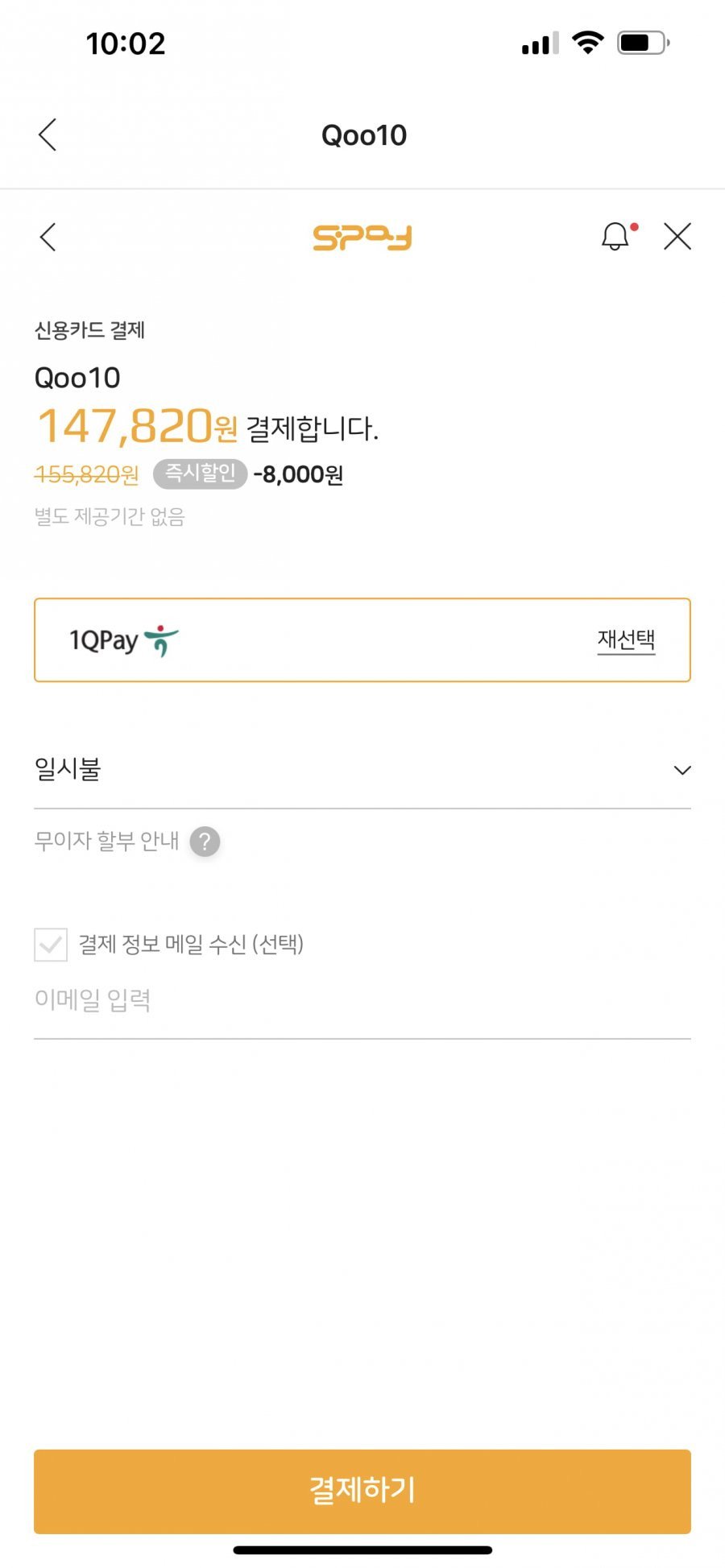Focus the 이메일 입력 field
725x1568 pixels.
[x=362, y=1001]
